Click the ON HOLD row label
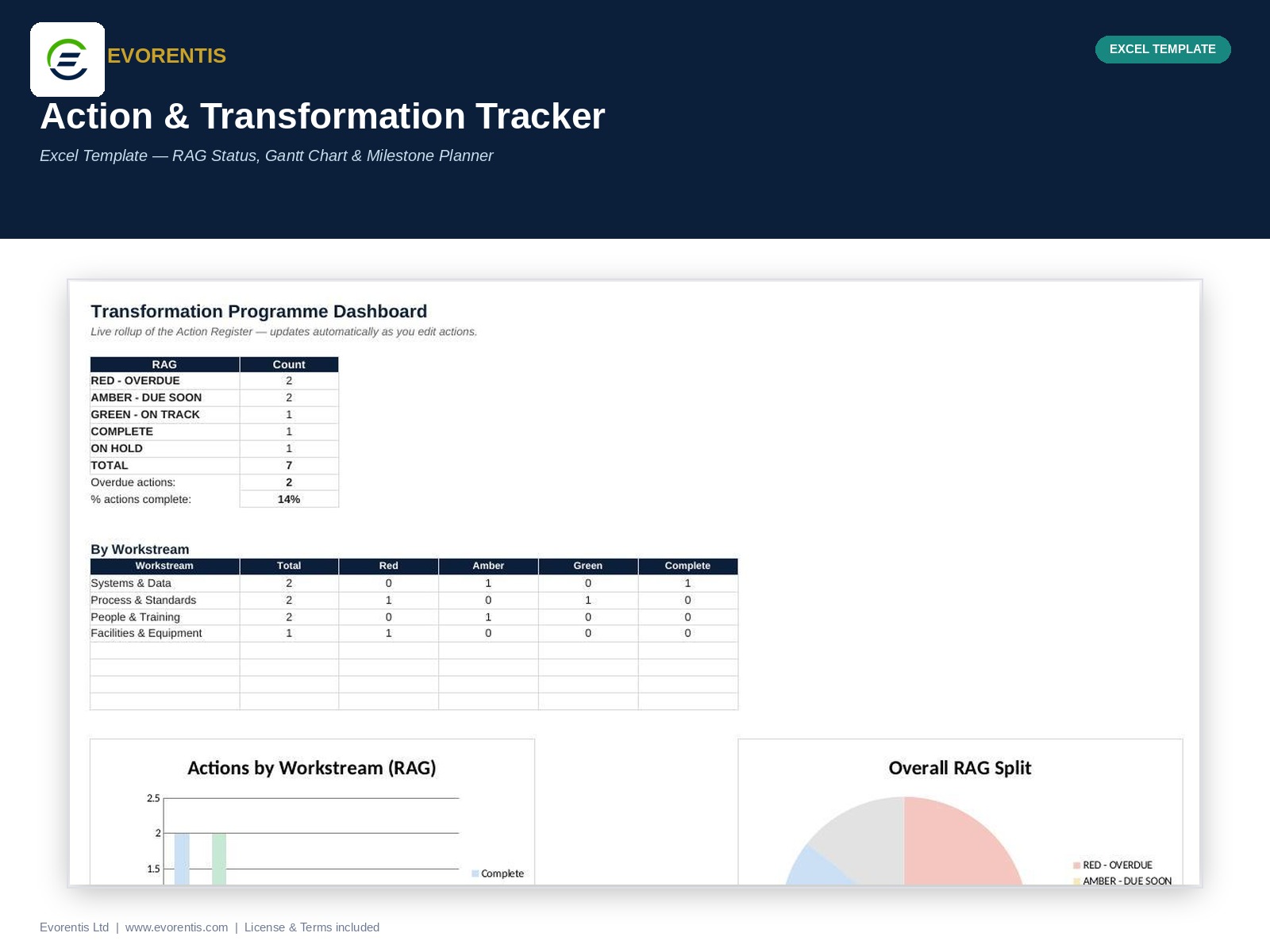 (117, 448)
